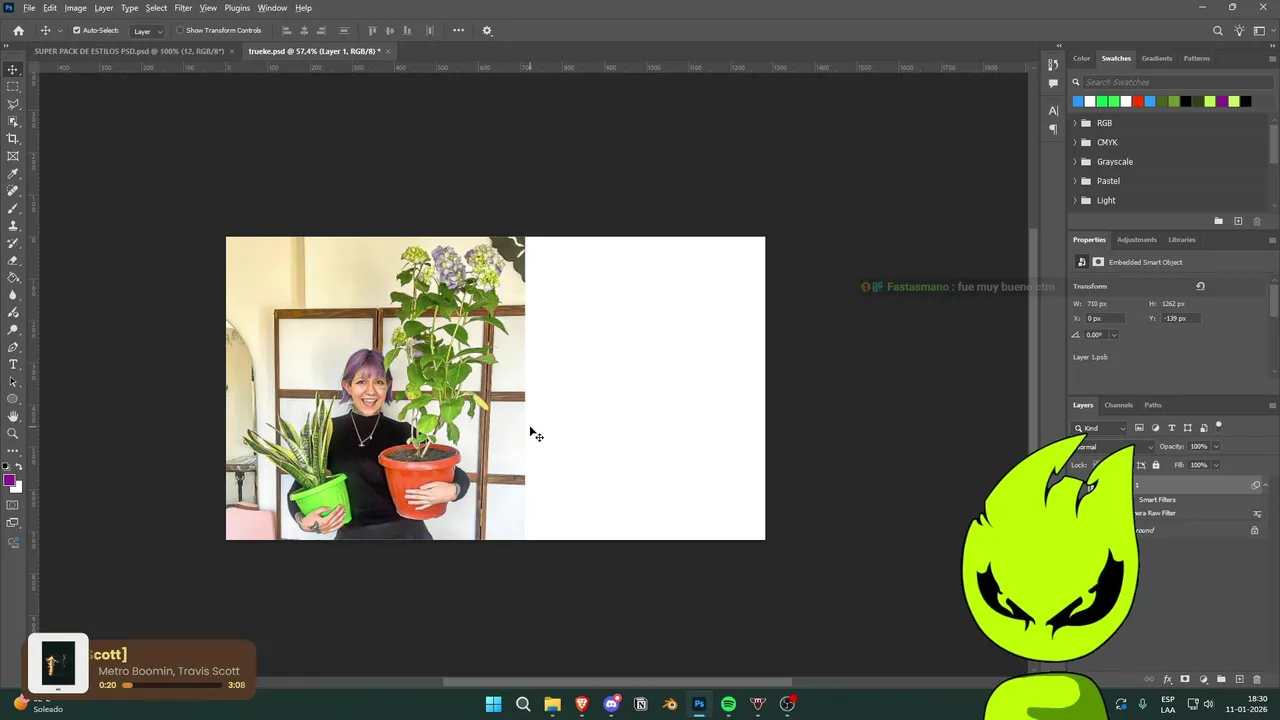Screen dimensions: 1280x720
Task: Select the Spot Healing Brush tool
Action: click(x=13, y=191)
